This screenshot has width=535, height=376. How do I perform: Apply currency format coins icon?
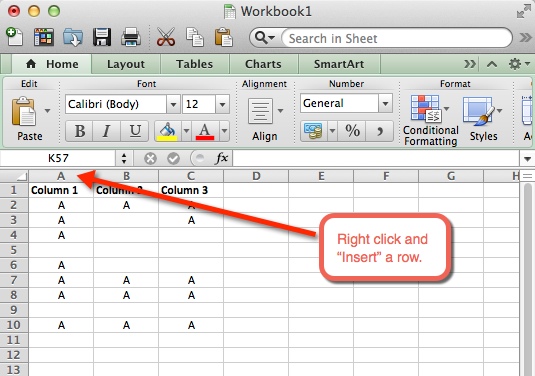[x=313, y=131]
